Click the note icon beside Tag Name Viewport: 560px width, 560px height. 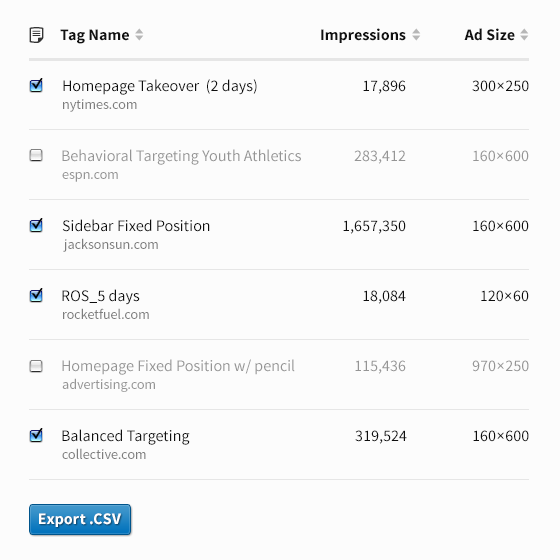pyautogui.click(x=36, y=35)
